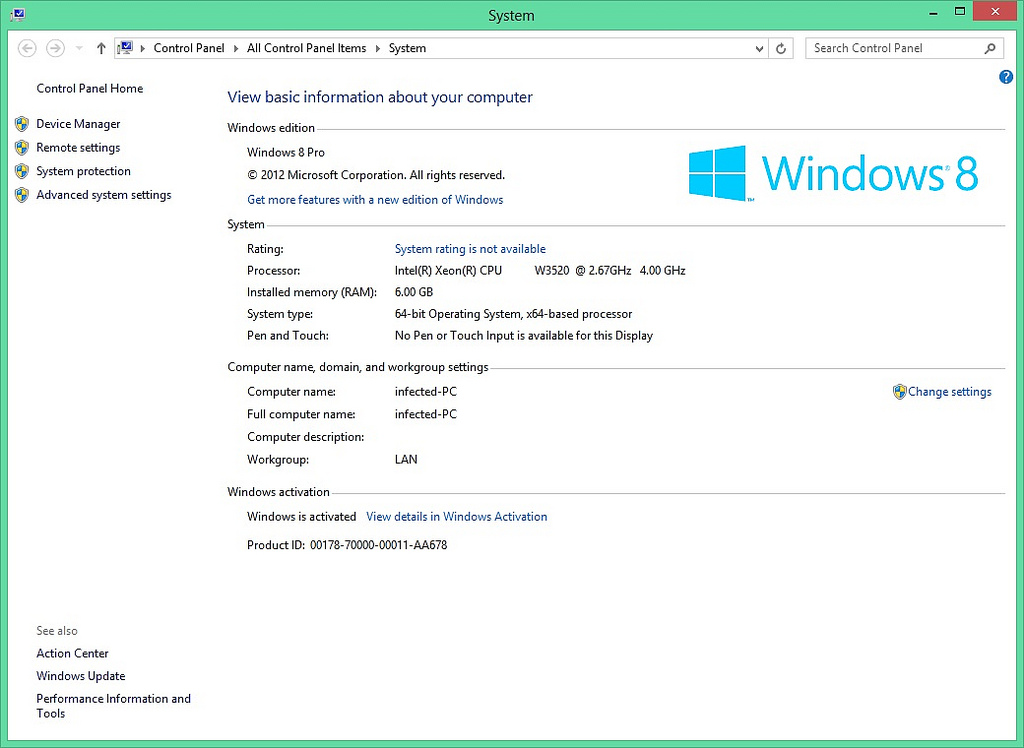The width and height of the screenshot is (1024, 748).
Task: Open Performance Information and Tools
Action: [x=114, y=706]
